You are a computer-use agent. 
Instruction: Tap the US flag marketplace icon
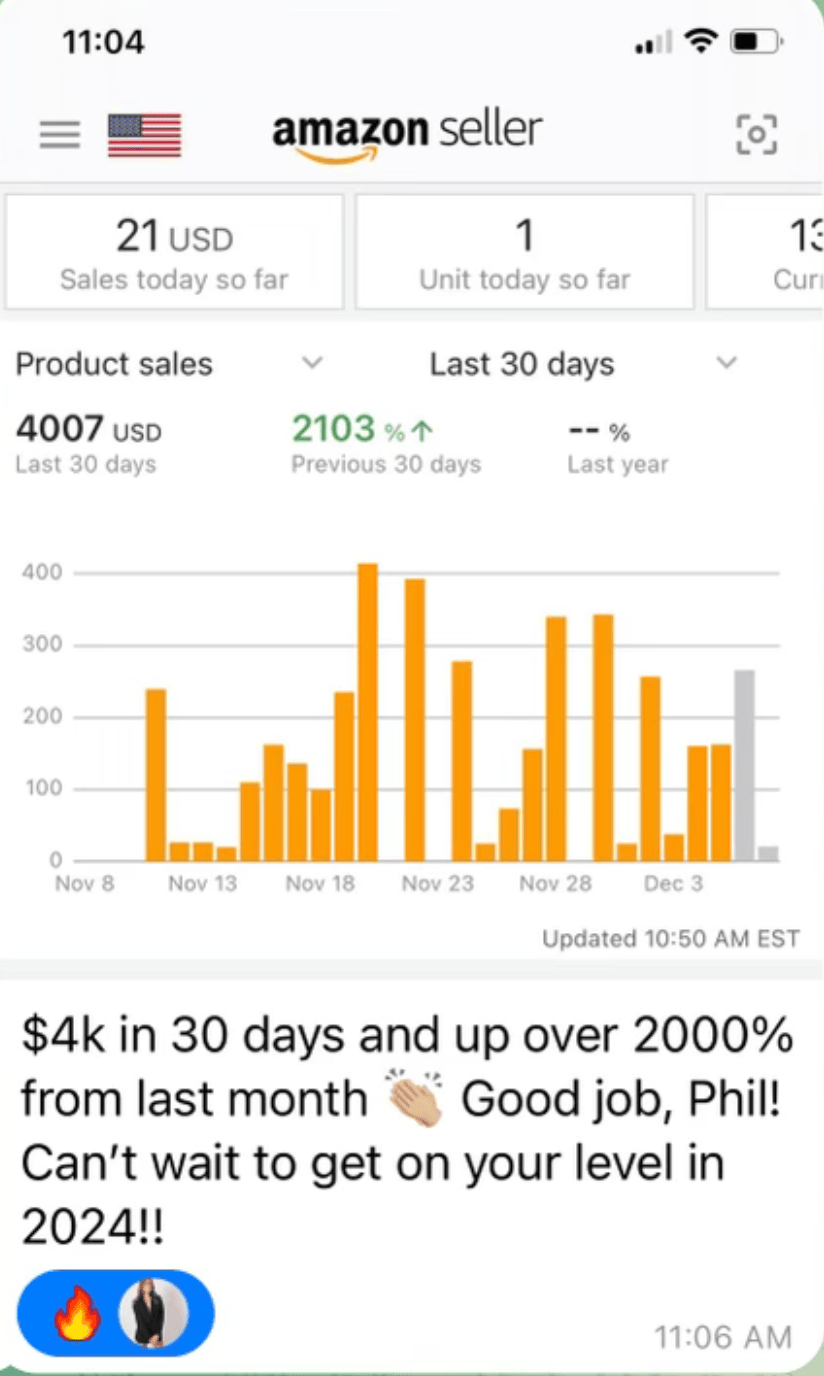(x=144, y=135)
